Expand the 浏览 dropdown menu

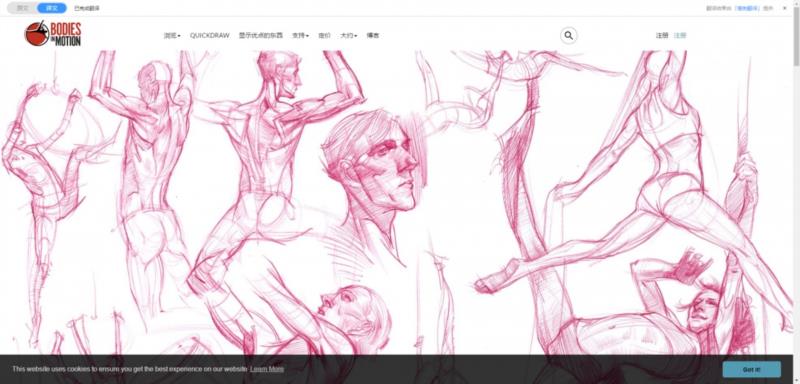click(x=172, y=36)
